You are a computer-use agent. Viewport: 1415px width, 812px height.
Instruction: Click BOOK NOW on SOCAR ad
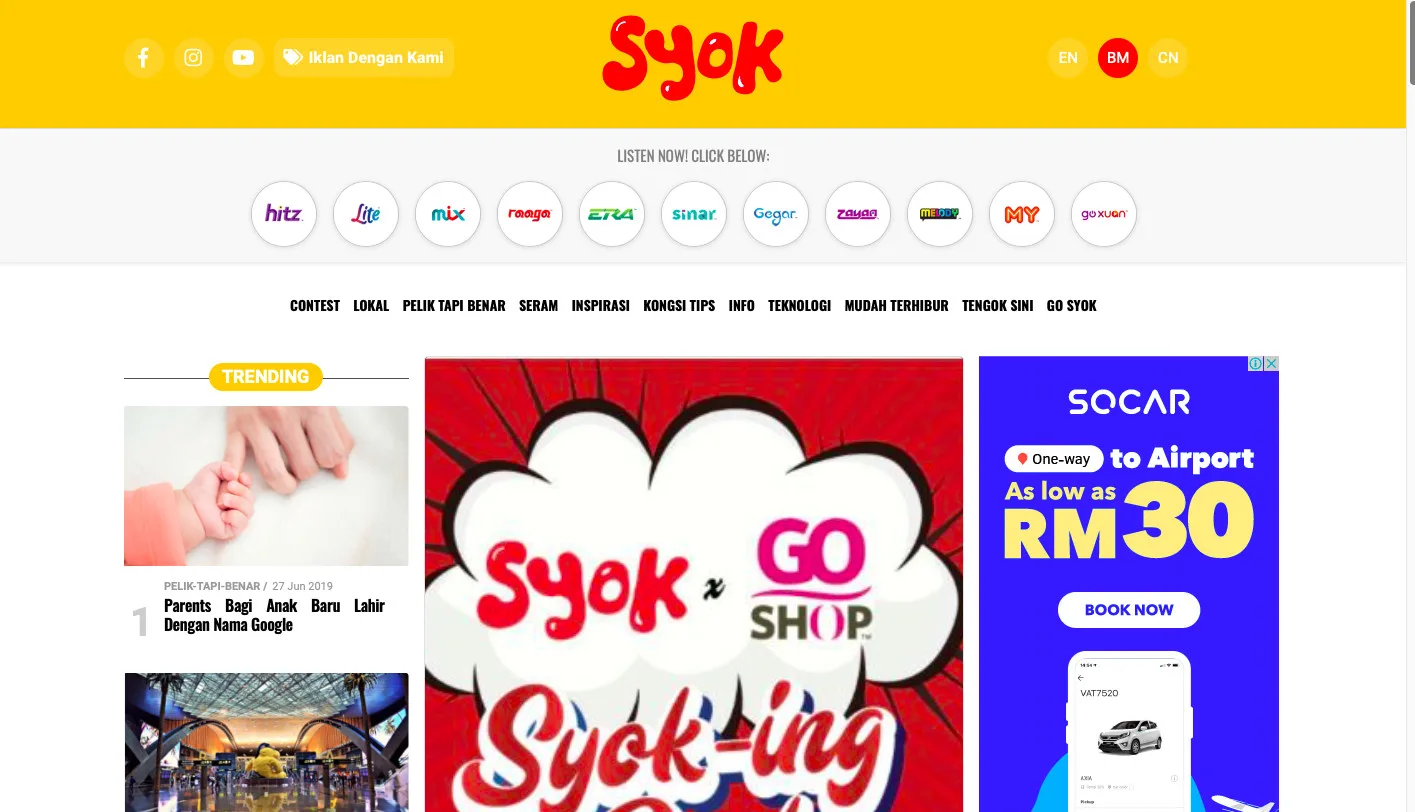click(x=1129, y=610)
